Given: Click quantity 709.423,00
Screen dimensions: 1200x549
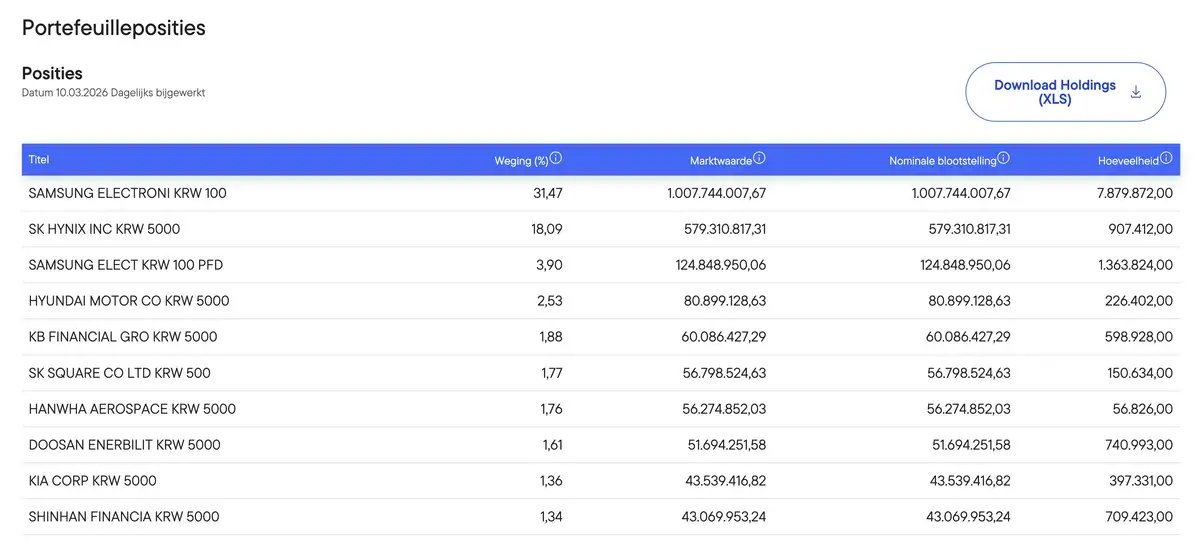Looking at the screenshot, I should (1140, 517).
